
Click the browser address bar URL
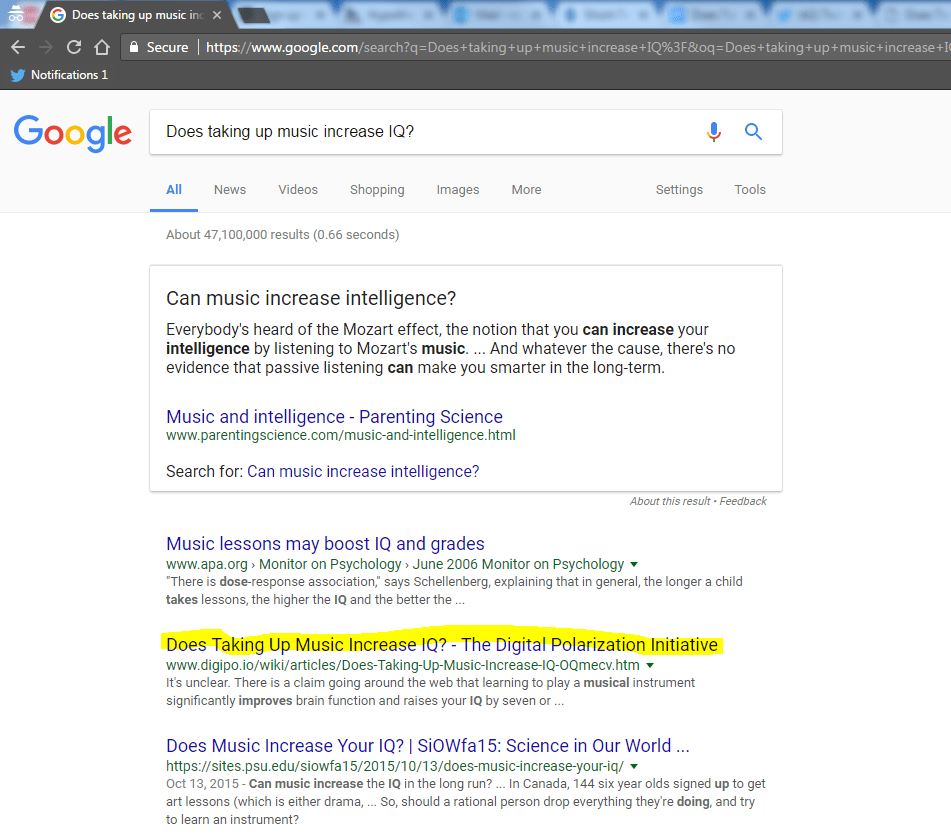tap(570, 47)
